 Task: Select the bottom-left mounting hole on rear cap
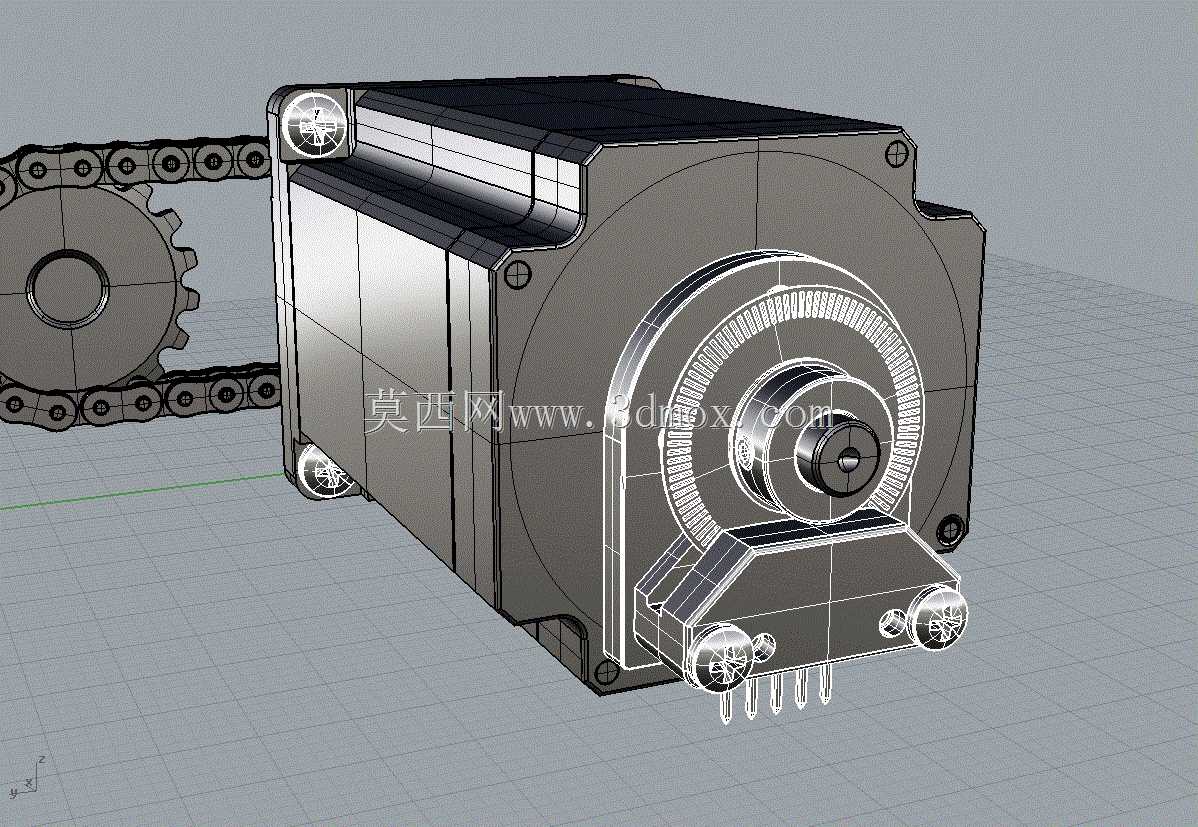click(x=607, y=672)
